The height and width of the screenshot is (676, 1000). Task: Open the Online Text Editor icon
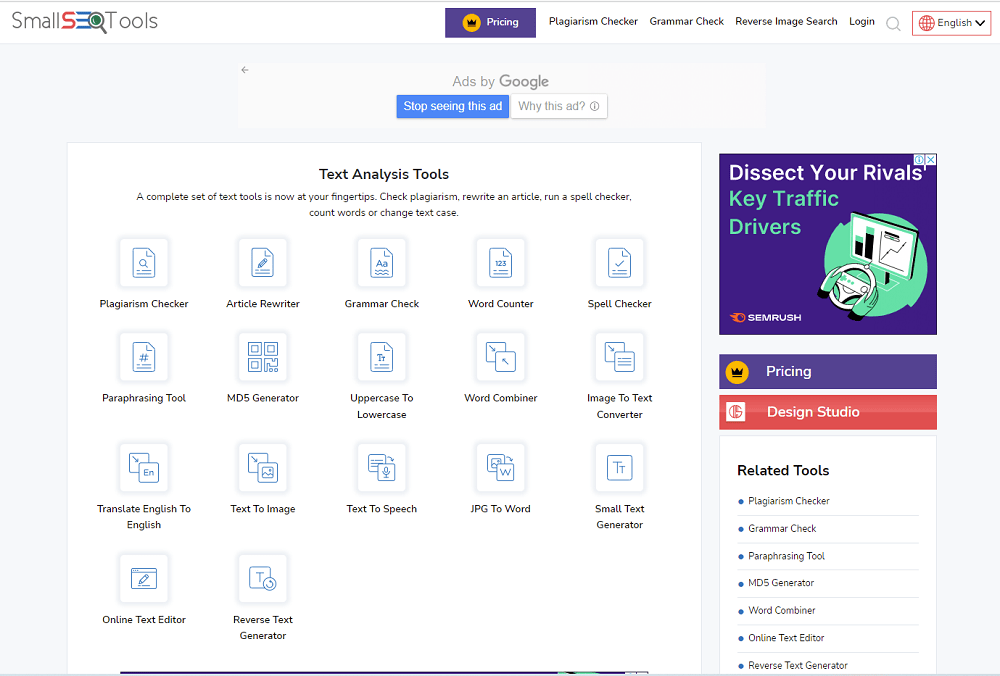click(x=144, y=579)
